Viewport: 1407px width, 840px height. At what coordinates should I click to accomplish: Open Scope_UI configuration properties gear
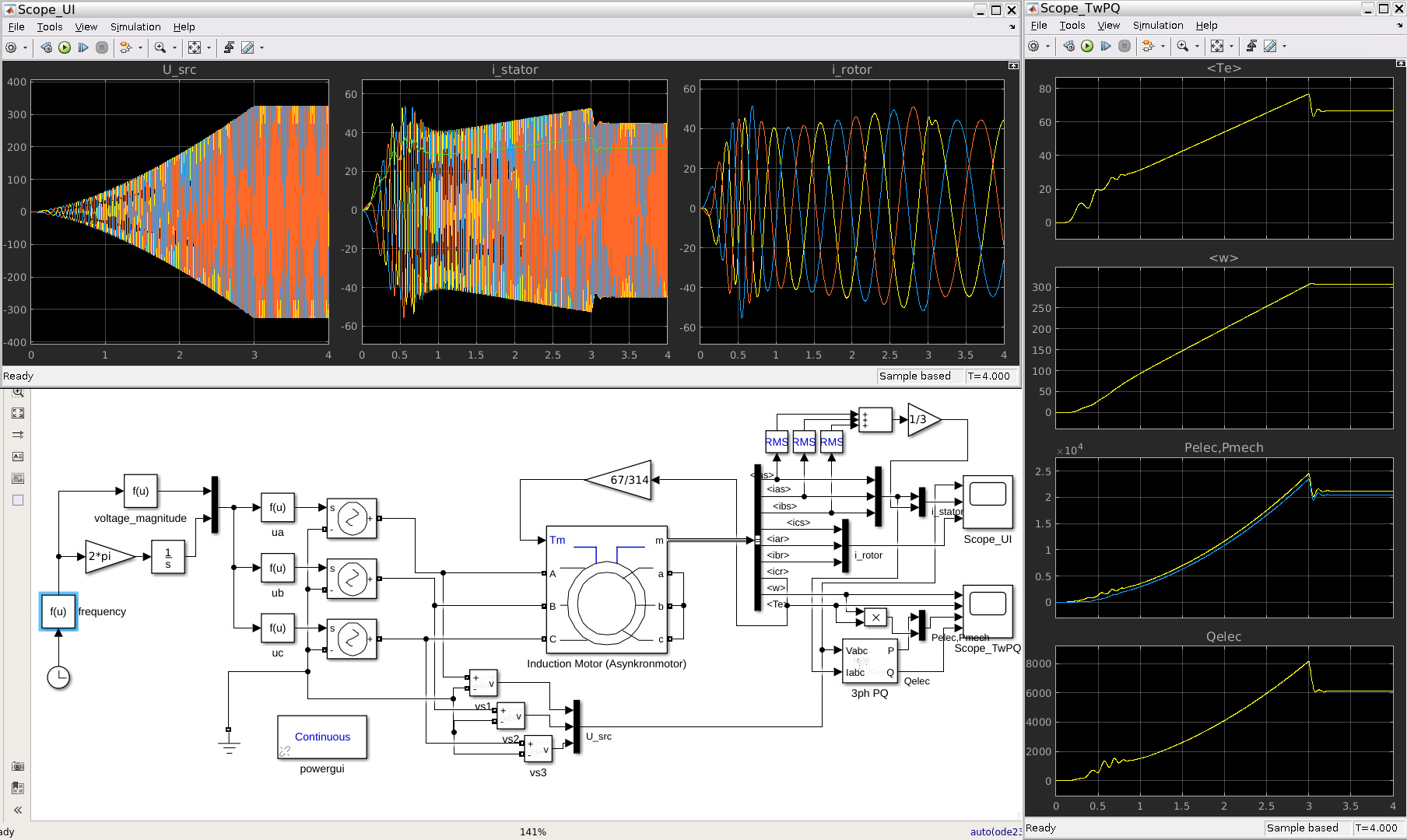click(11, 47)
